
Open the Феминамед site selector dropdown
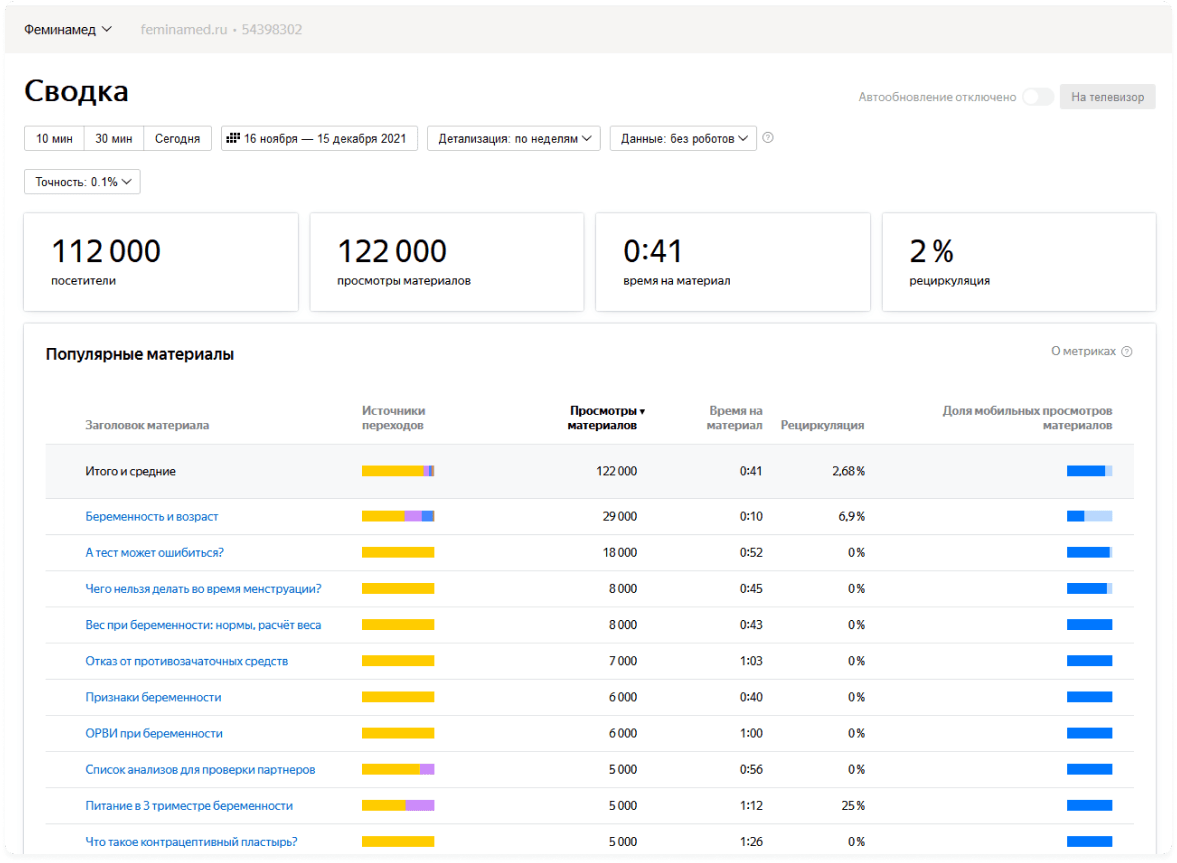coord(68,30)
